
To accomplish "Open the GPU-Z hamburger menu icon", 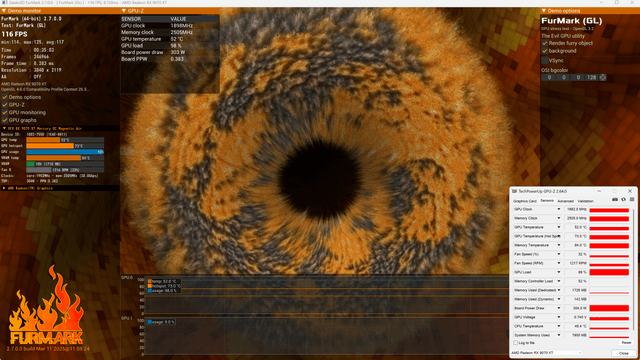I will [632, 200].
